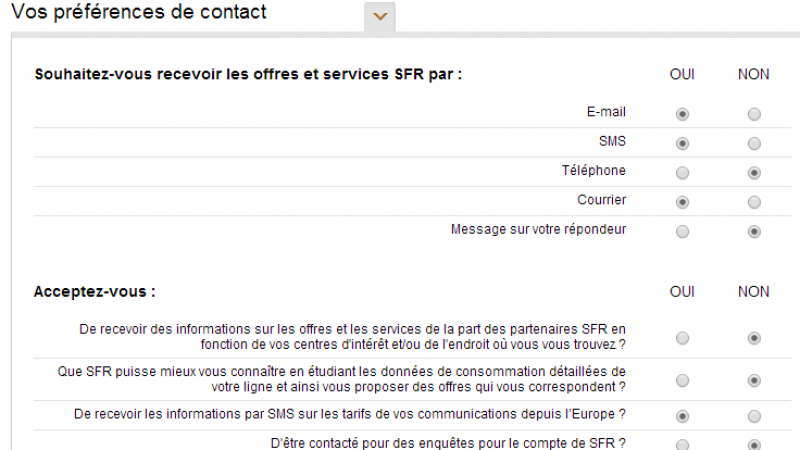
Task: Choose NON for SMS offers
Action: tap(754, 143)
